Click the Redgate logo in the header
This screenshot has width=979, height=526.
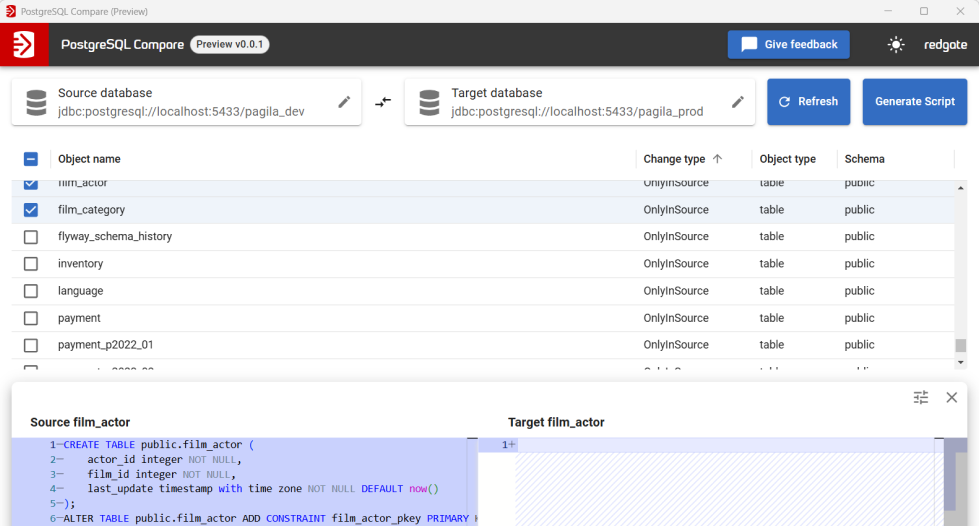[24, 44]
